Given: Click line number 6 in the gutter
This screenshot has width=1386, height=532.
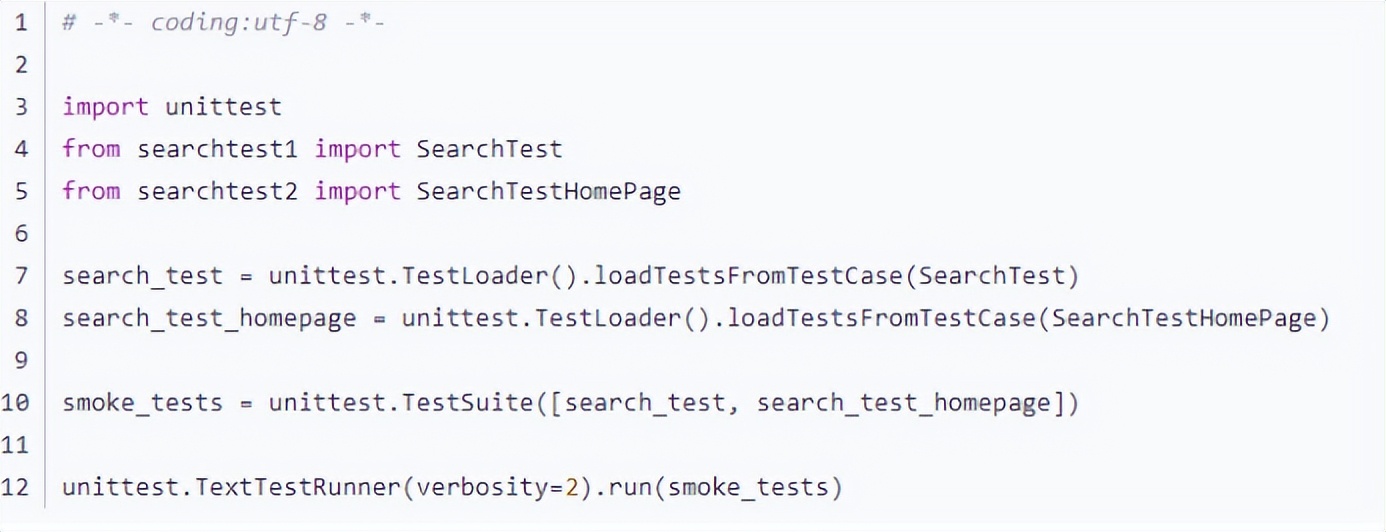Looking at the screenshot, I should tap(22, 233).
